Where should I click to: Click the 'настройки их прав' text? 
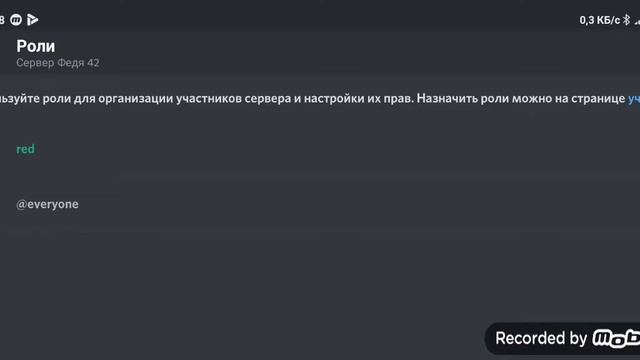[359, 98]
